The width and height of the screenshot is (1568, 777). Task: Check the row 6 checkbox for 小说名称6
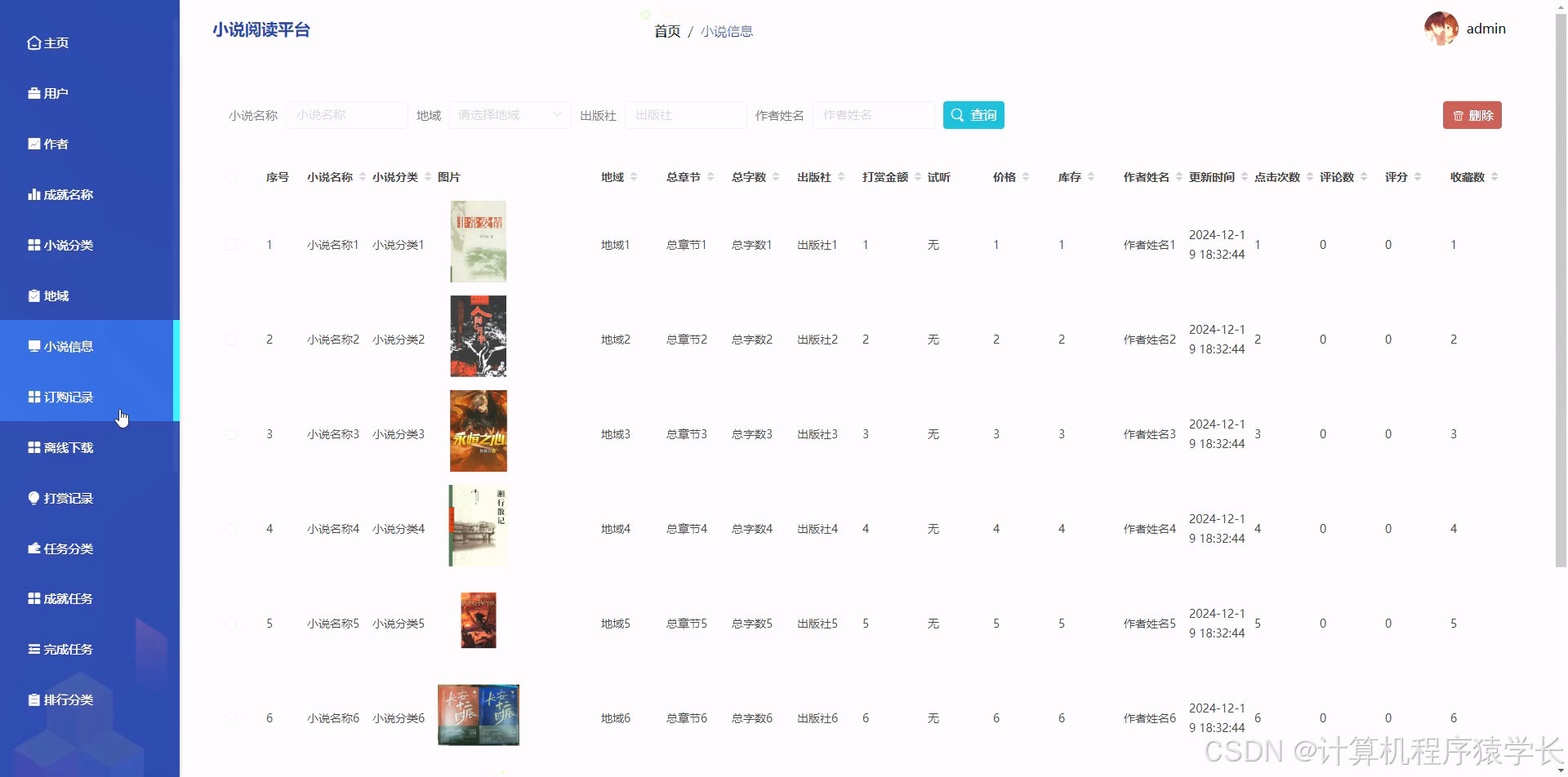231,718
